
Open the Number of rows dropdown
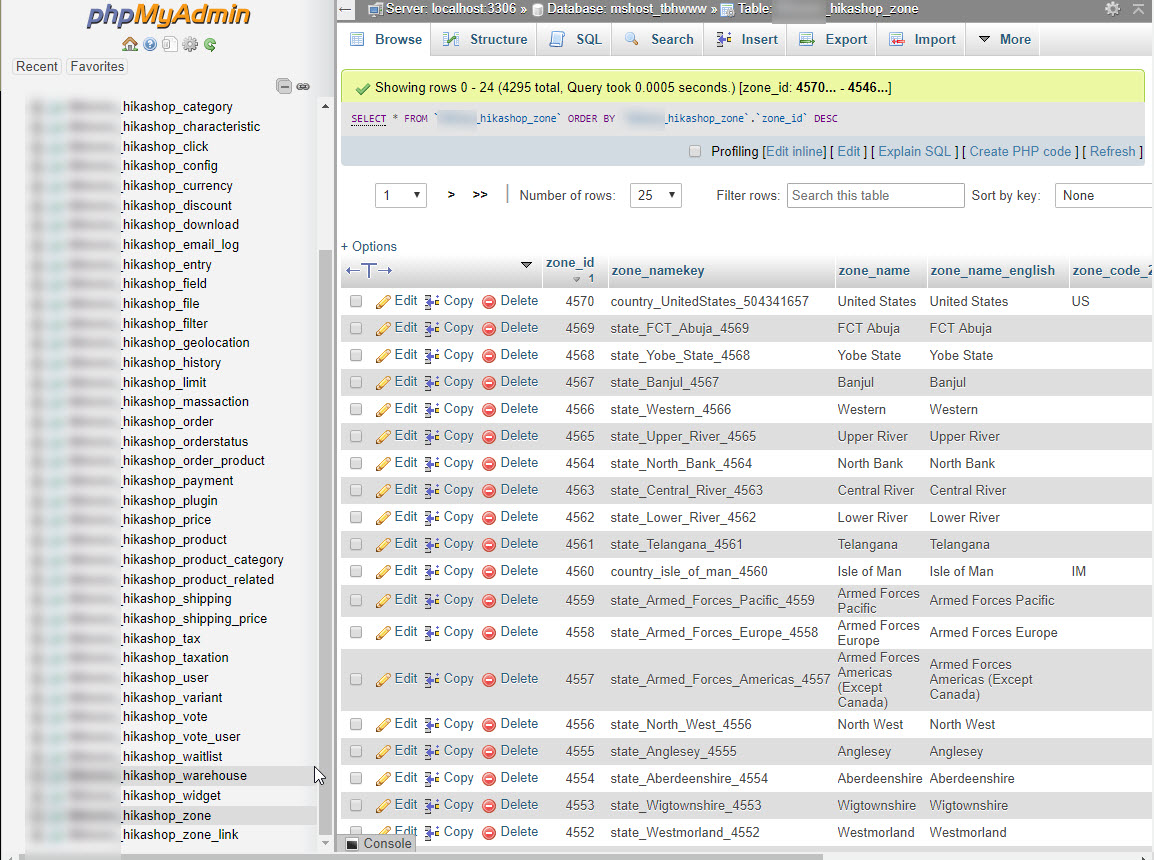(x=655, y=195)
